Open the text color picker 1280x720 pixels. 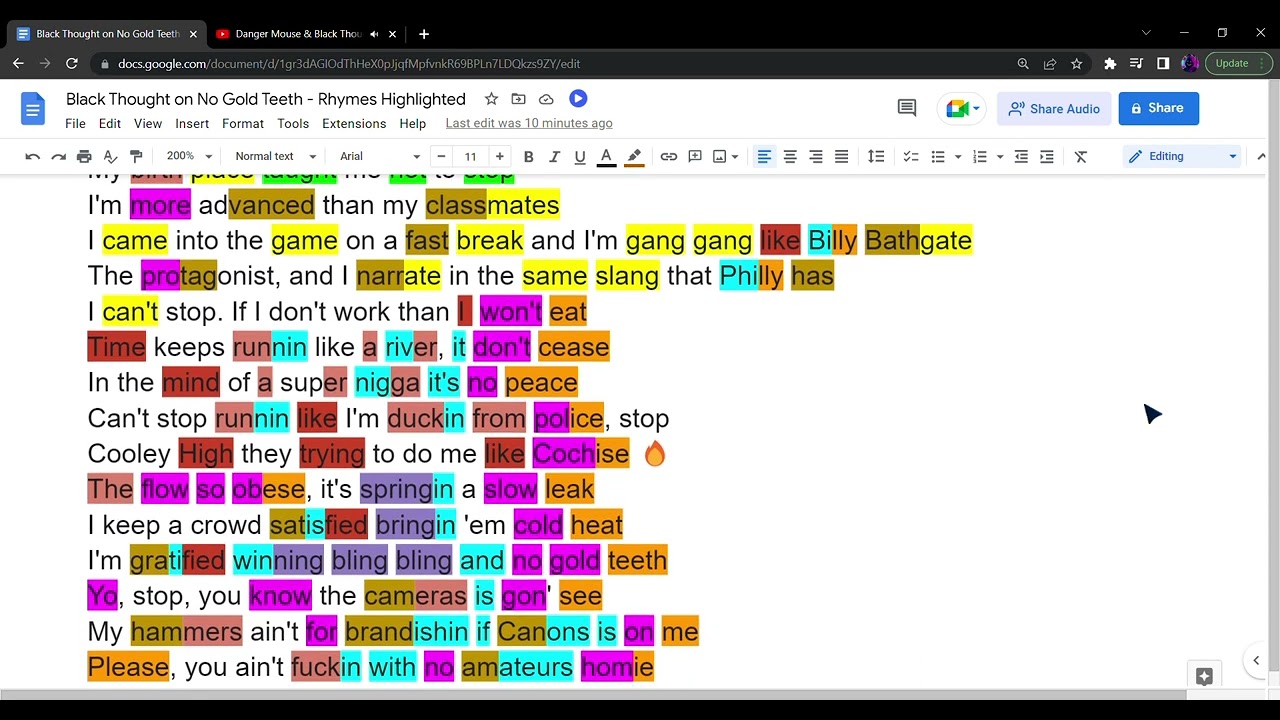(x=606, y=156)
